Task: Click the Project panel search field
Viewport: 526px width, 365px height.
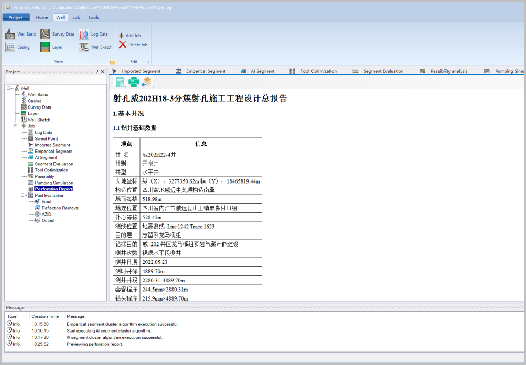Action: pos(25,79)
